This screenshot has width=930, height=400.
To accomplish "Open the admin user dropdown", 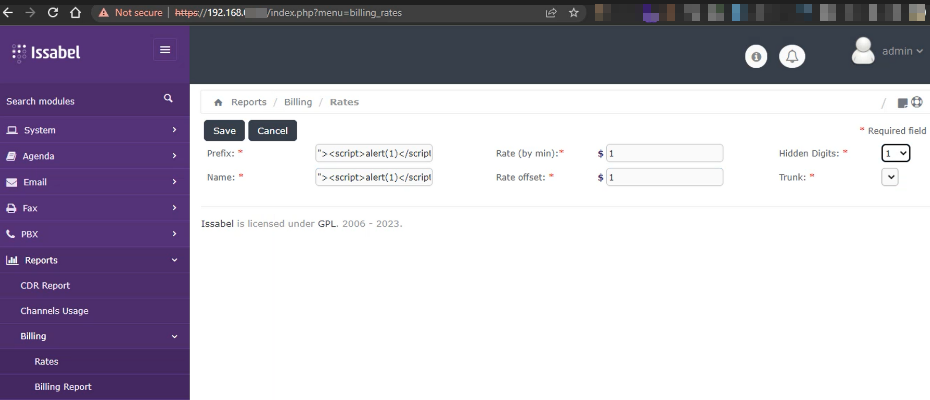I will tap(902, 52).
